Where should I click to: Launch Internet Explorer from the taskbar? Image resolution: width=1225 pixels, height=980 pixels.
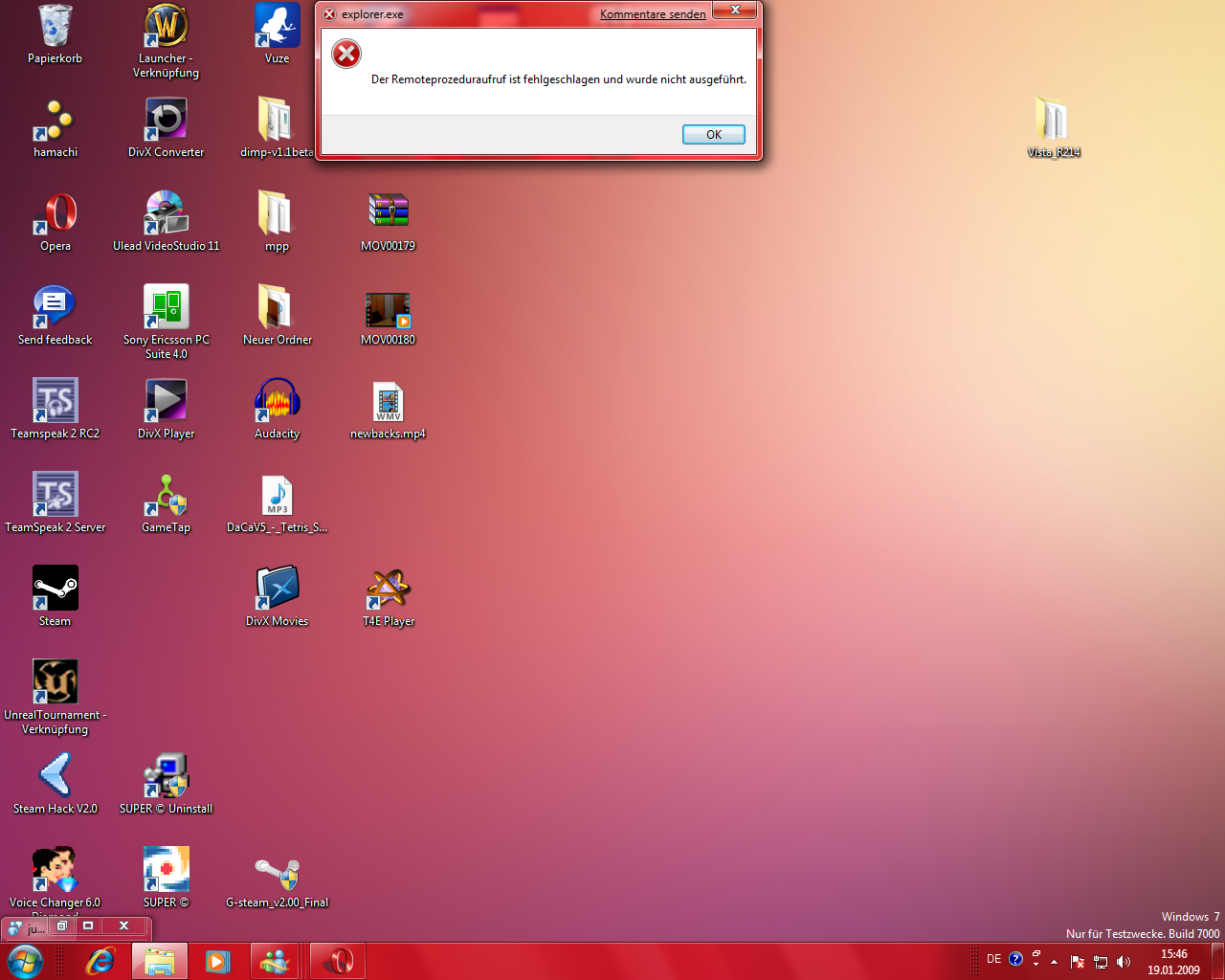[100, 961]
